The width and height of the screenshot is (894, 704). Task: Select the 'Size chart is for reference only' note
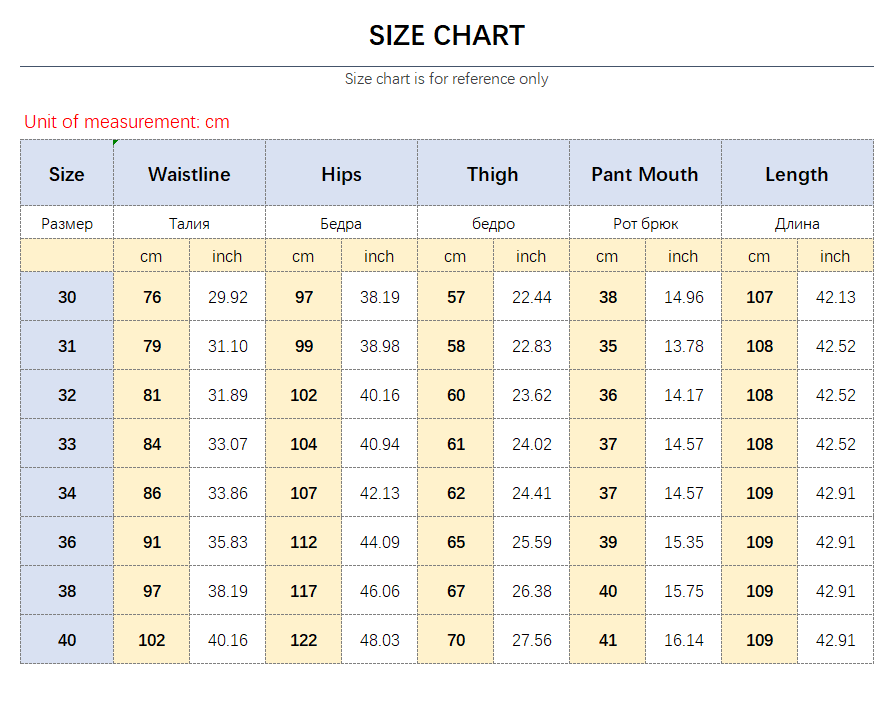pos(446,79)
